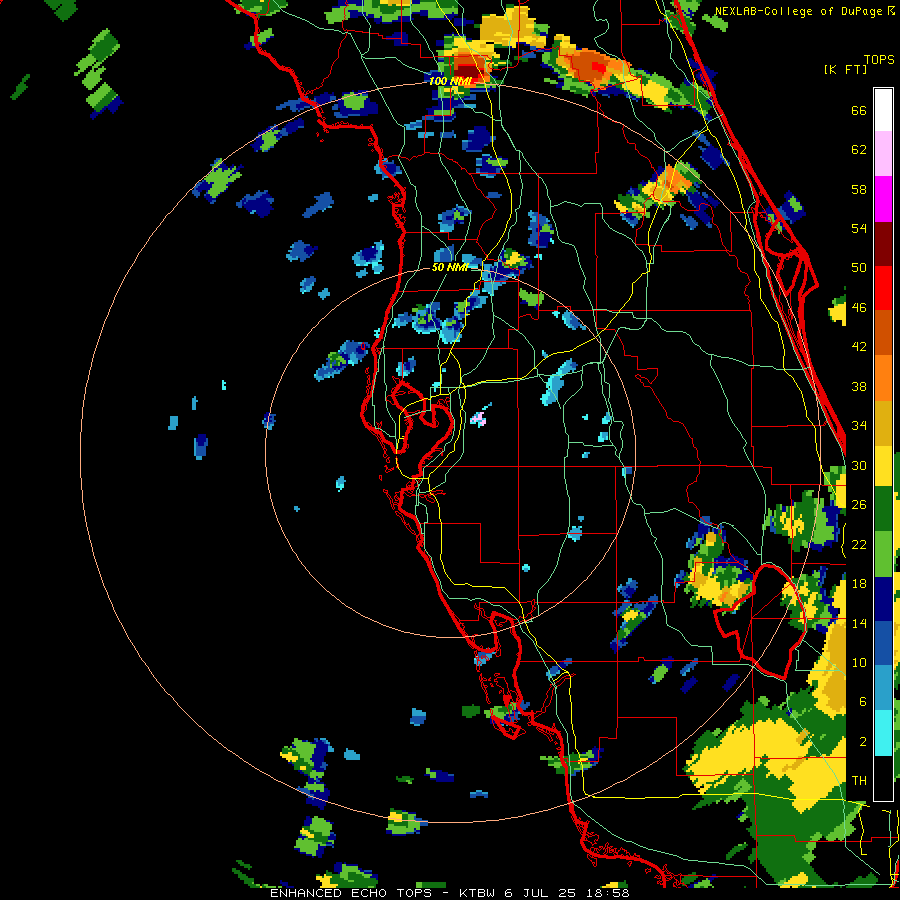Click the [K FT] units label
The height and width of the screenshot is (900, 900).
845,69
